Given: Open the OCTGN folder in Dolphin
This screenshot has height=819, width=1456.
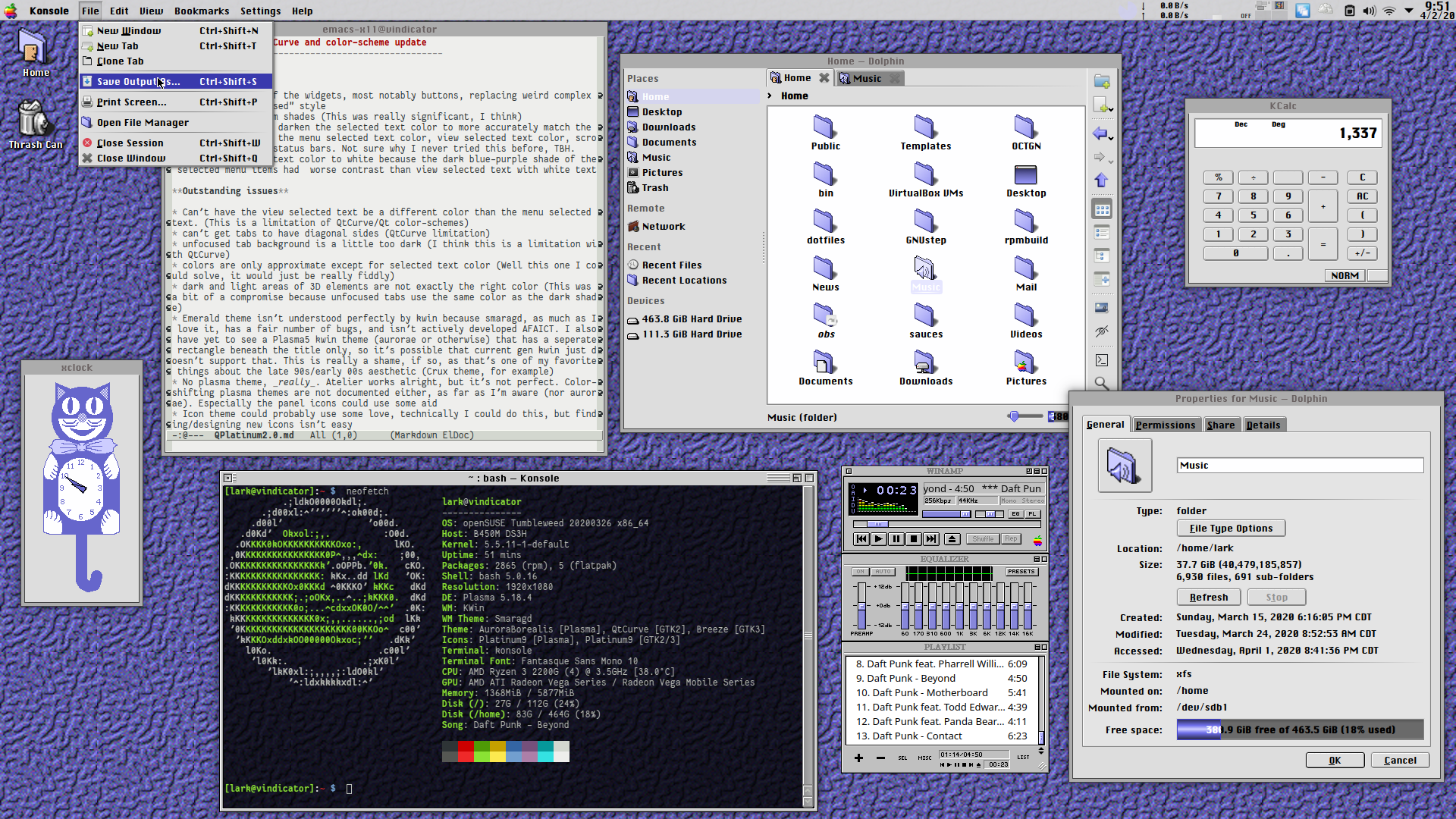Looking at the screenshot, I should 1025,133.
